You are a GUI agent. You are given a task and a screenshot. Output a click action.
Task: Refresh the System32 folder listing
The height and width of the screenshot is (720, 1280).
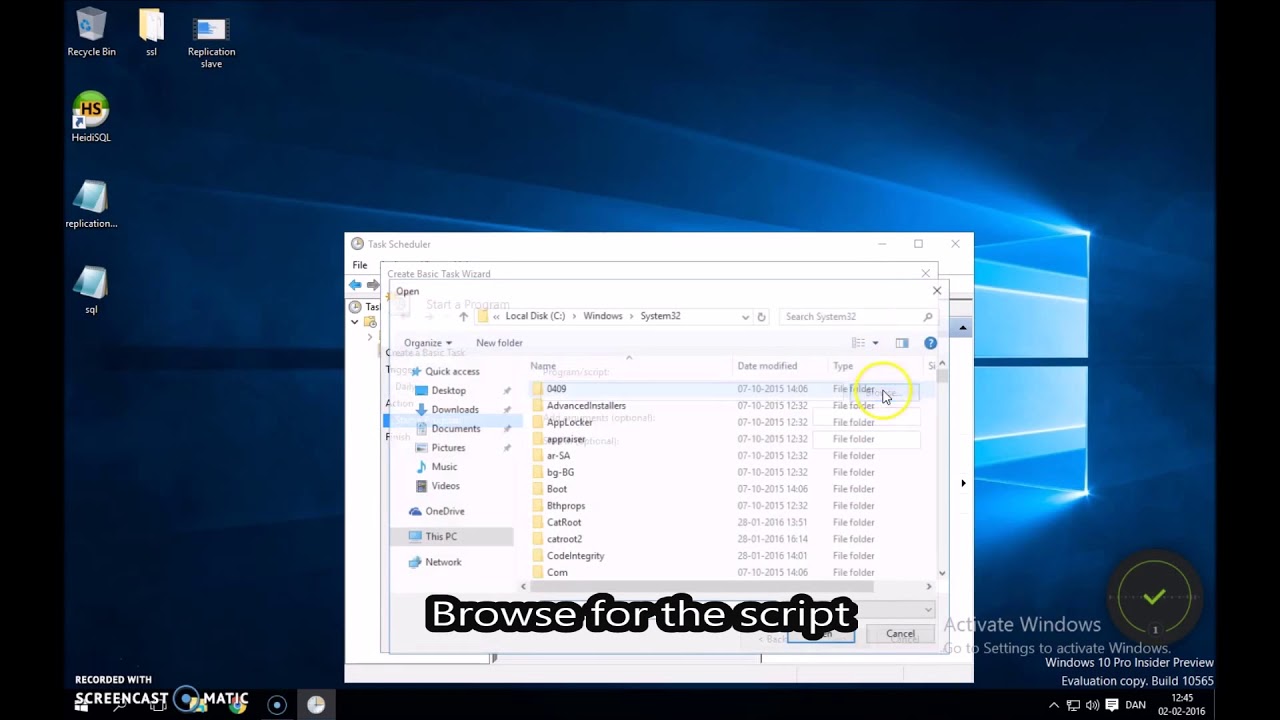(761, 316)
